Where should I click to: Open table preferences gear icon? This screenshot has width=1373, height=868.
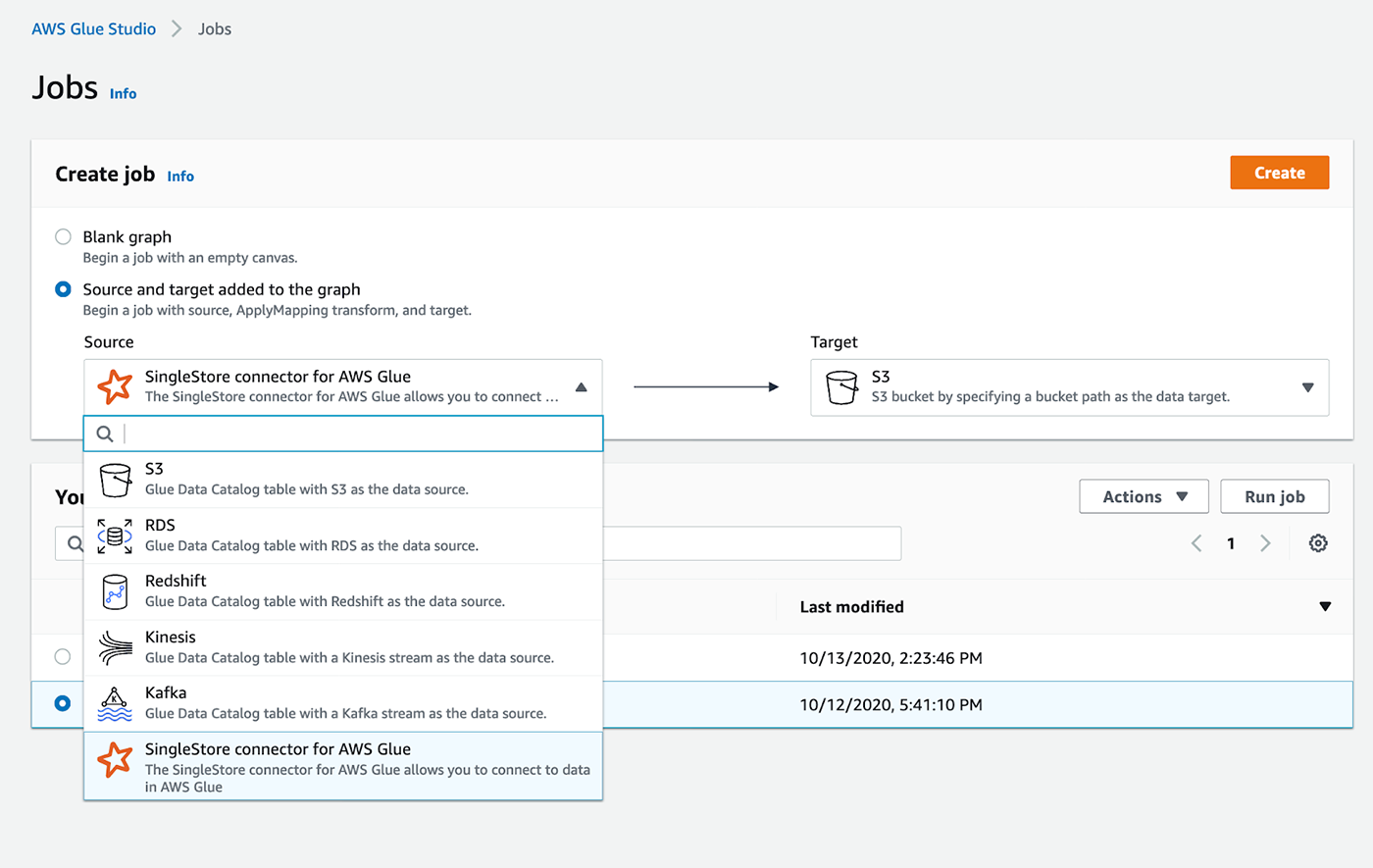click(x=1318, y=543)
